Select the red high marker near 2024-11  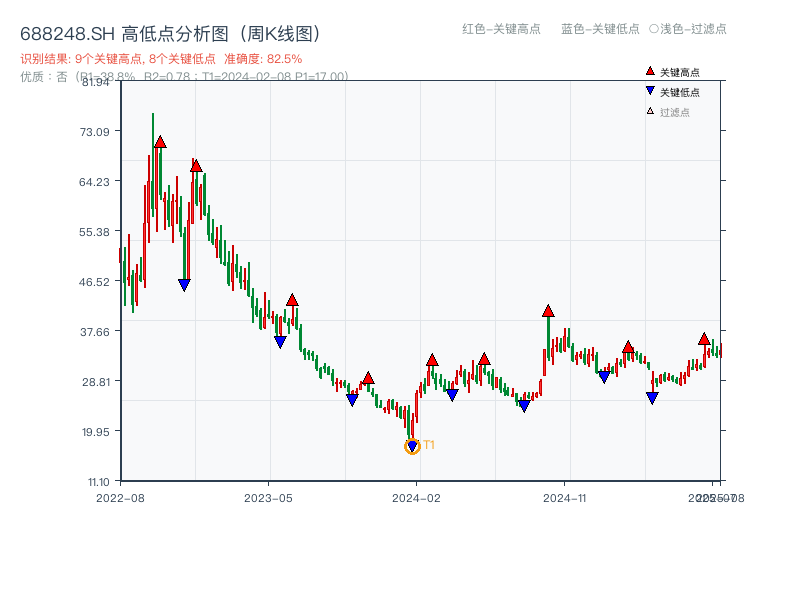click(x=548, y=311)
